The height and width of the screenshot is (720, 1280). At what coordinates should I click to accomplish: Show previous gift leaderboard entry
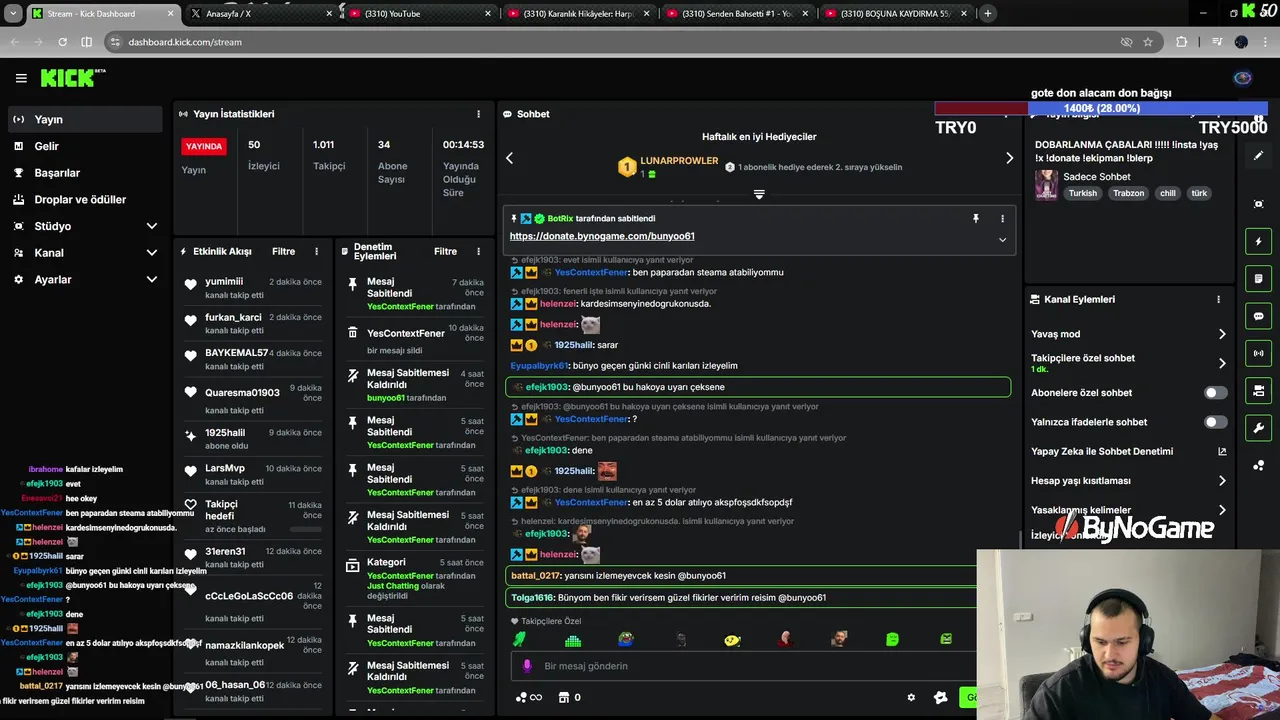pyautogui.click(x=509, y=158)
